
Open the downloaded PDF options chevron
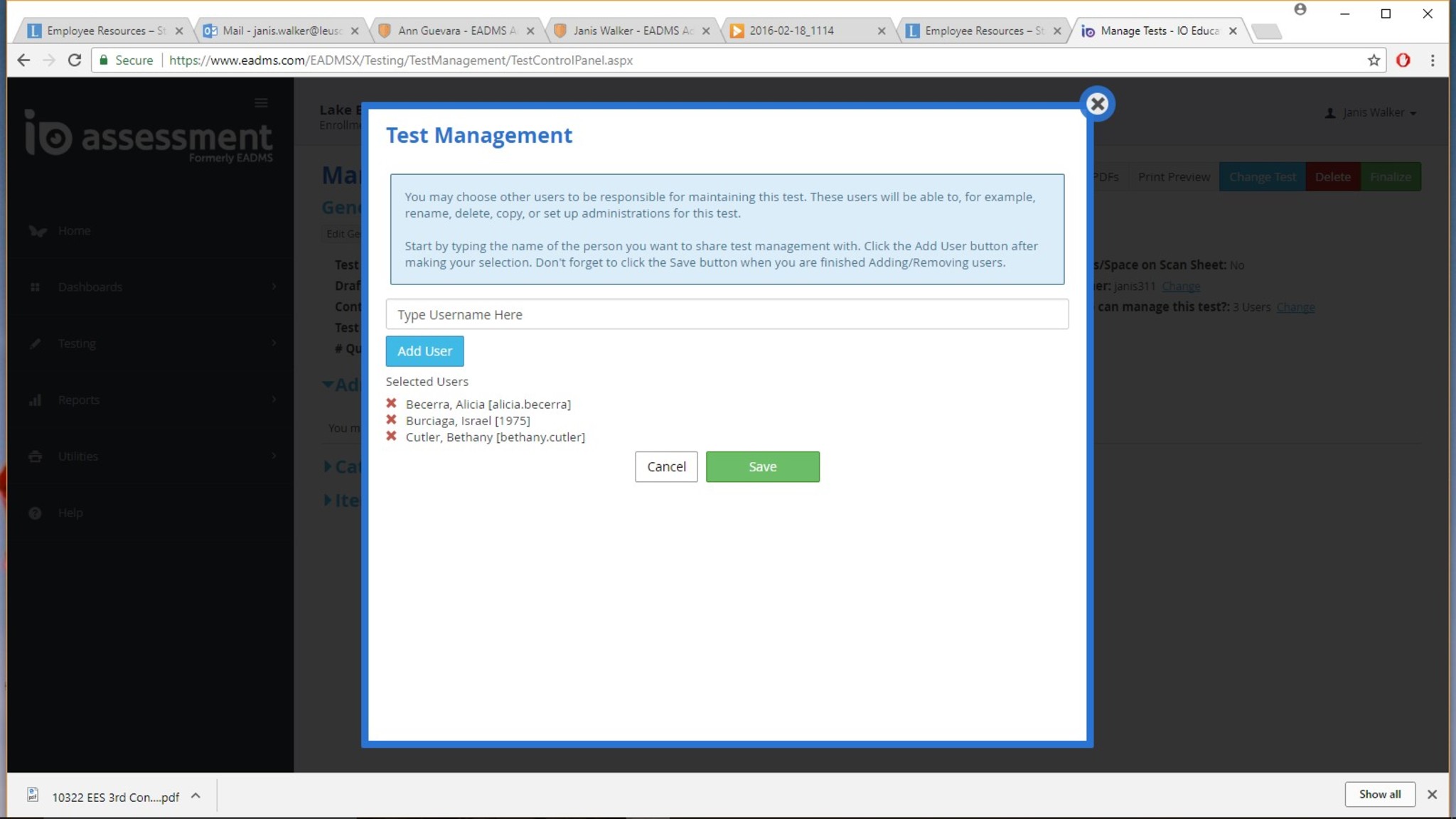[196, 796]
